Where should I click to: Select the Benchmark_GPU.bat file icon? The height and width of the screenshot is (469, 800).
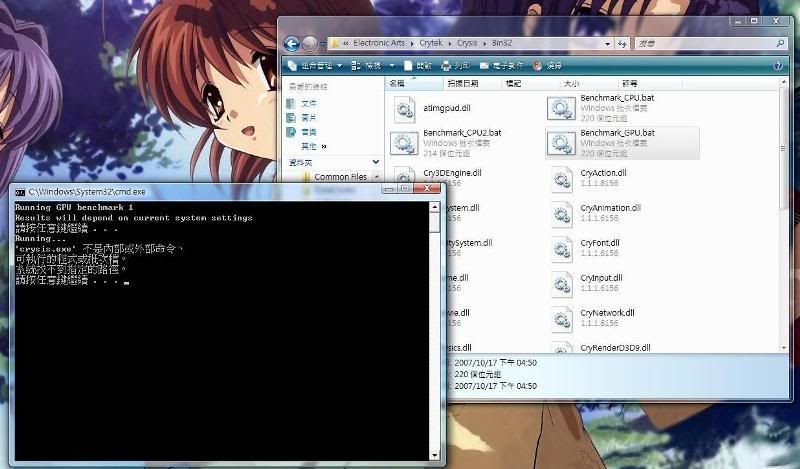click(x=561, y=143)
